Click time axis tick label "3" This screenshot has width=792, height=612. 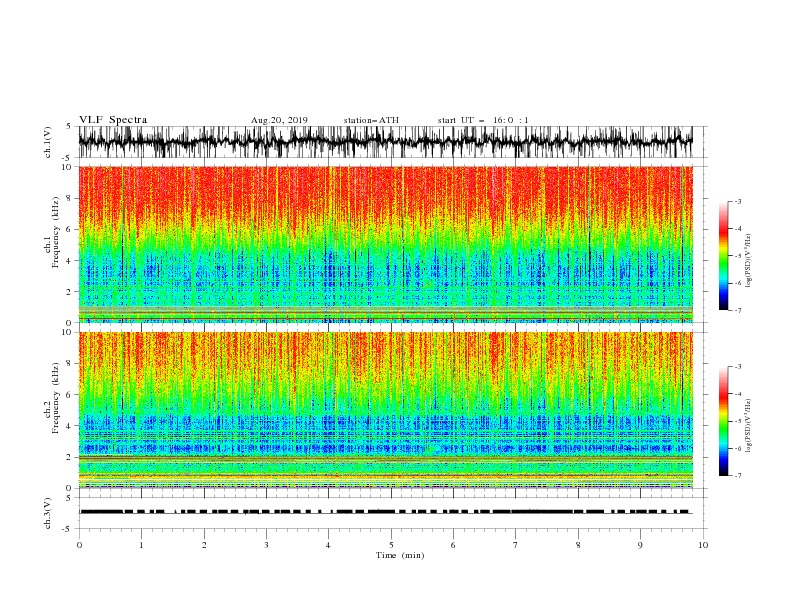click(266, 545)
